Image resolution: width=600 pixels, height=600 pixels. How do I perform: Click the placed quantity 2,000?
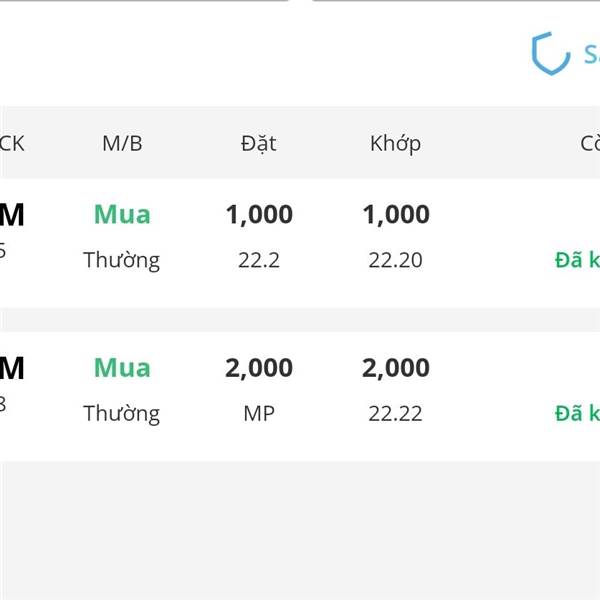[259, 368]
